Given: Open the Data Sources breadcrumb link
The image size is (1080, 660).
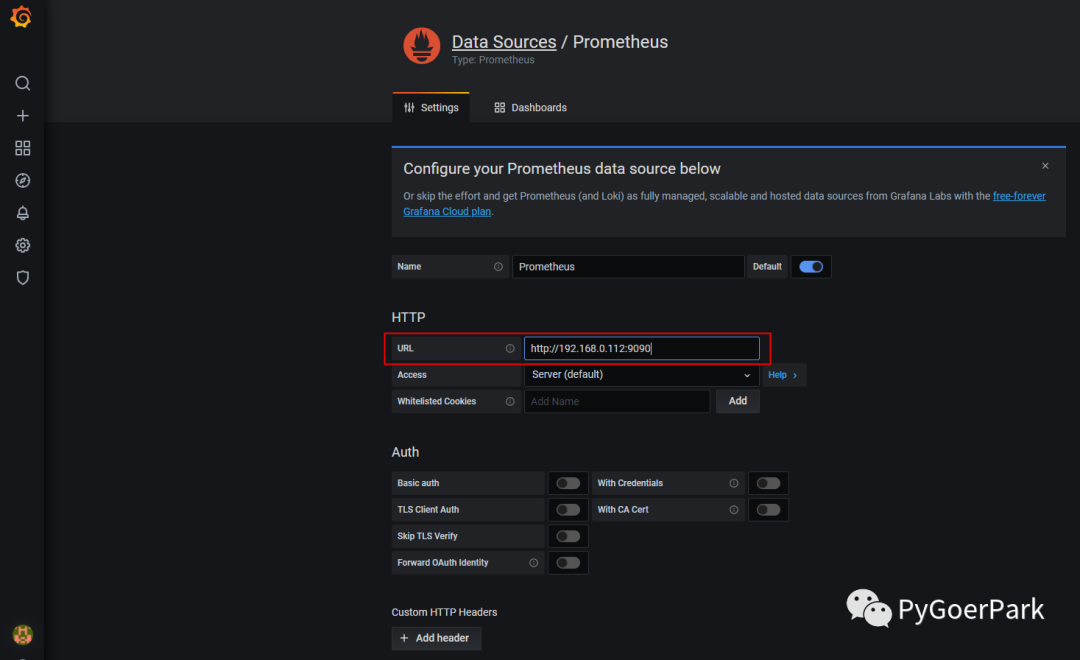Looking at the screenshot, I should 503,42.
